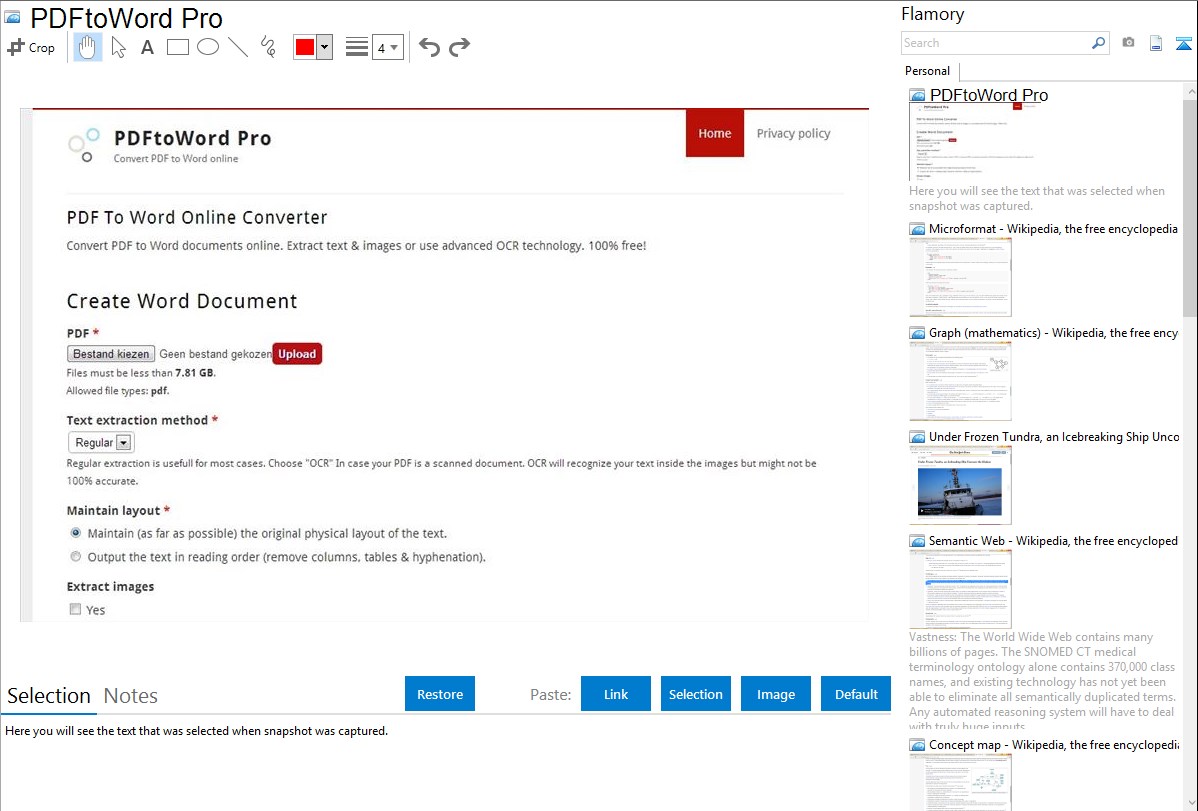Select the Crop tool
Screen dimensions: 1198x811
coord(31,47)
